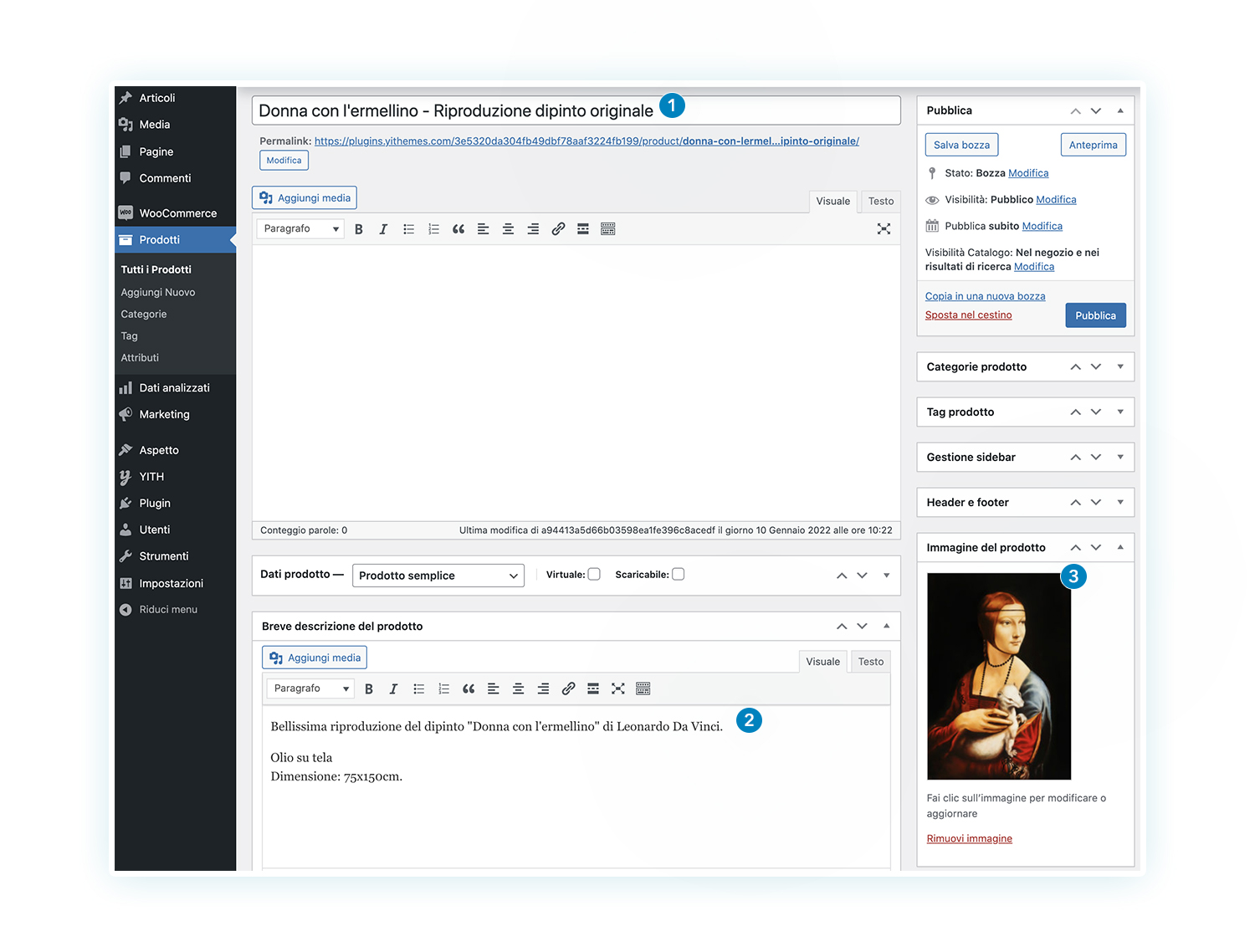Click Salva bozza button
1255x952 pixels.
[x=962, y=146]
